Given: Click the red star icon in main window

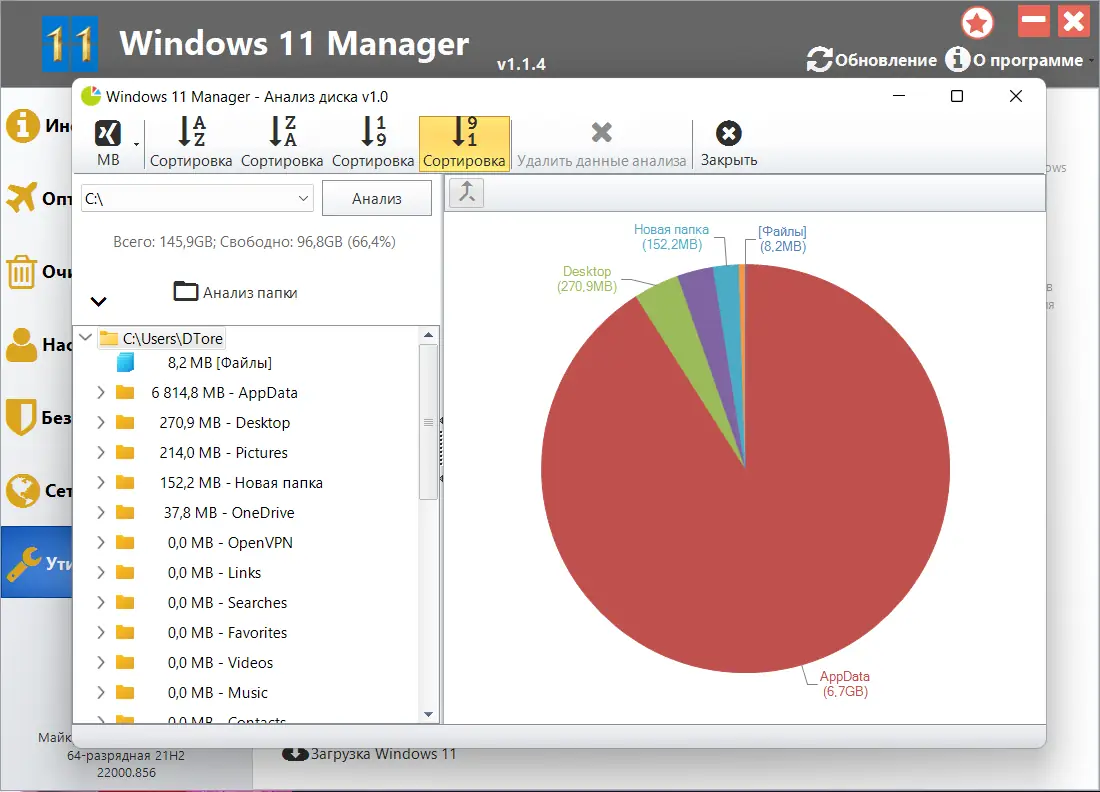Looking at the screenshot, I should click(x=977, y=22).
